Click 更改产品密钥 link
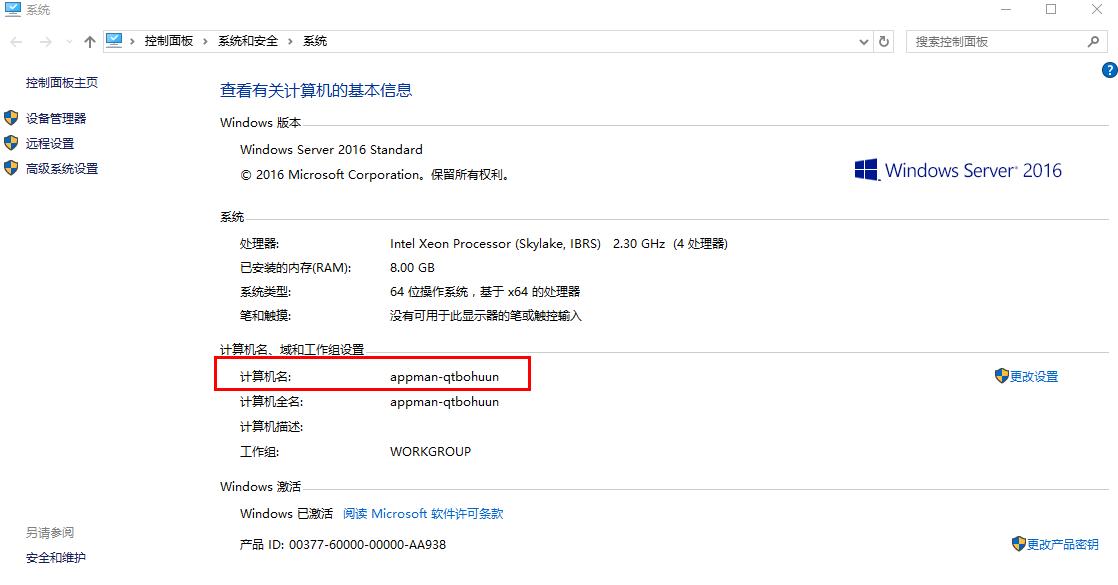 (1062, 544)
